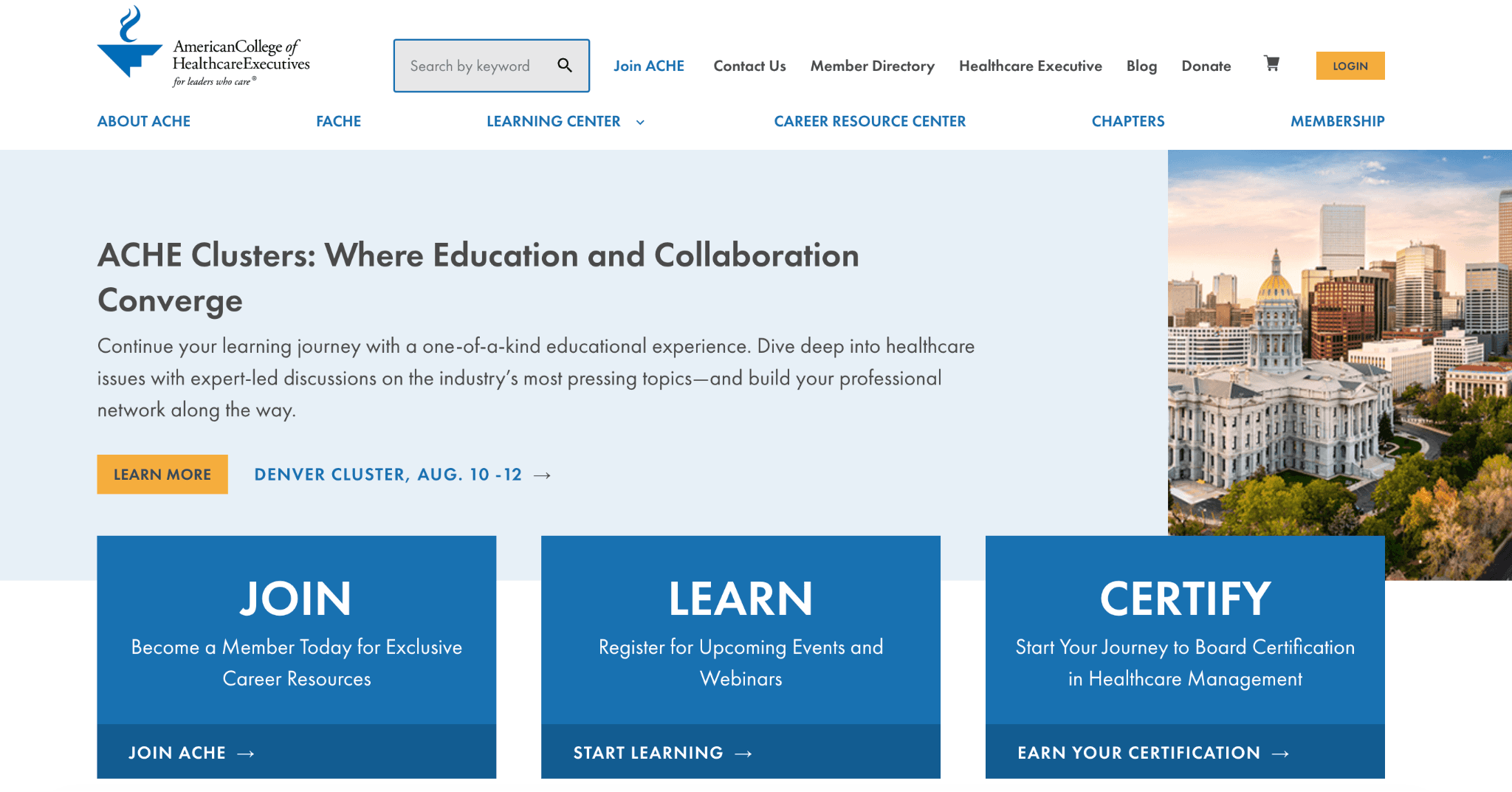The image size is (1512, 792).
Task: Open the shopping cart icon
Action: pyautogui.click(x=1271, y=64)
